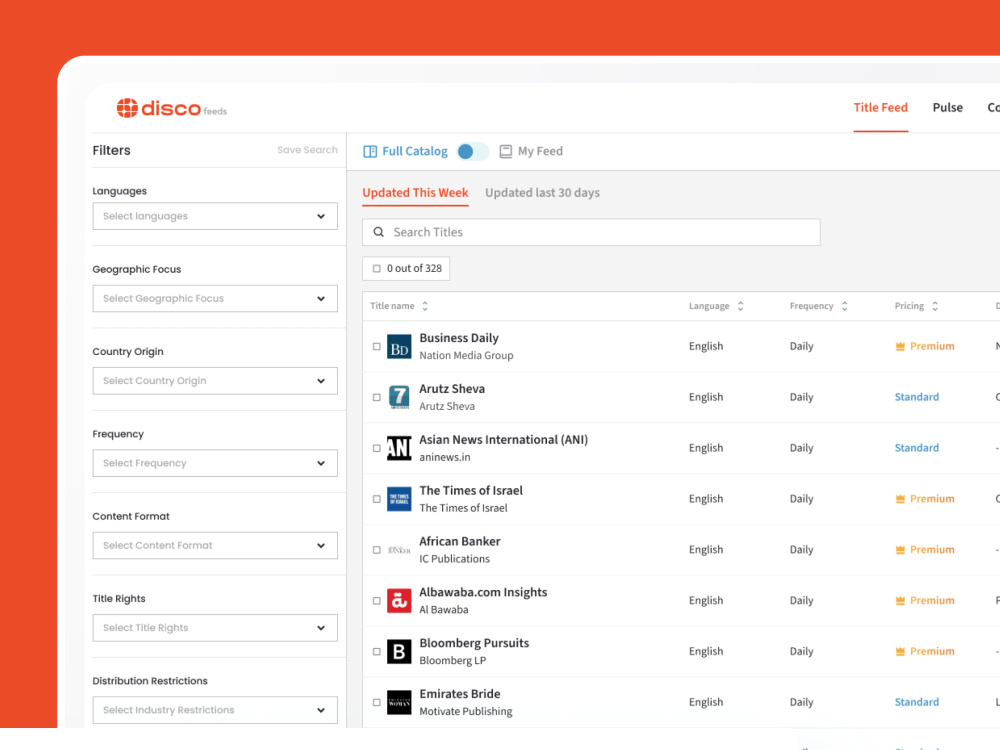
Task: Click the Nation Media Group text
Action: coord(466,355)
